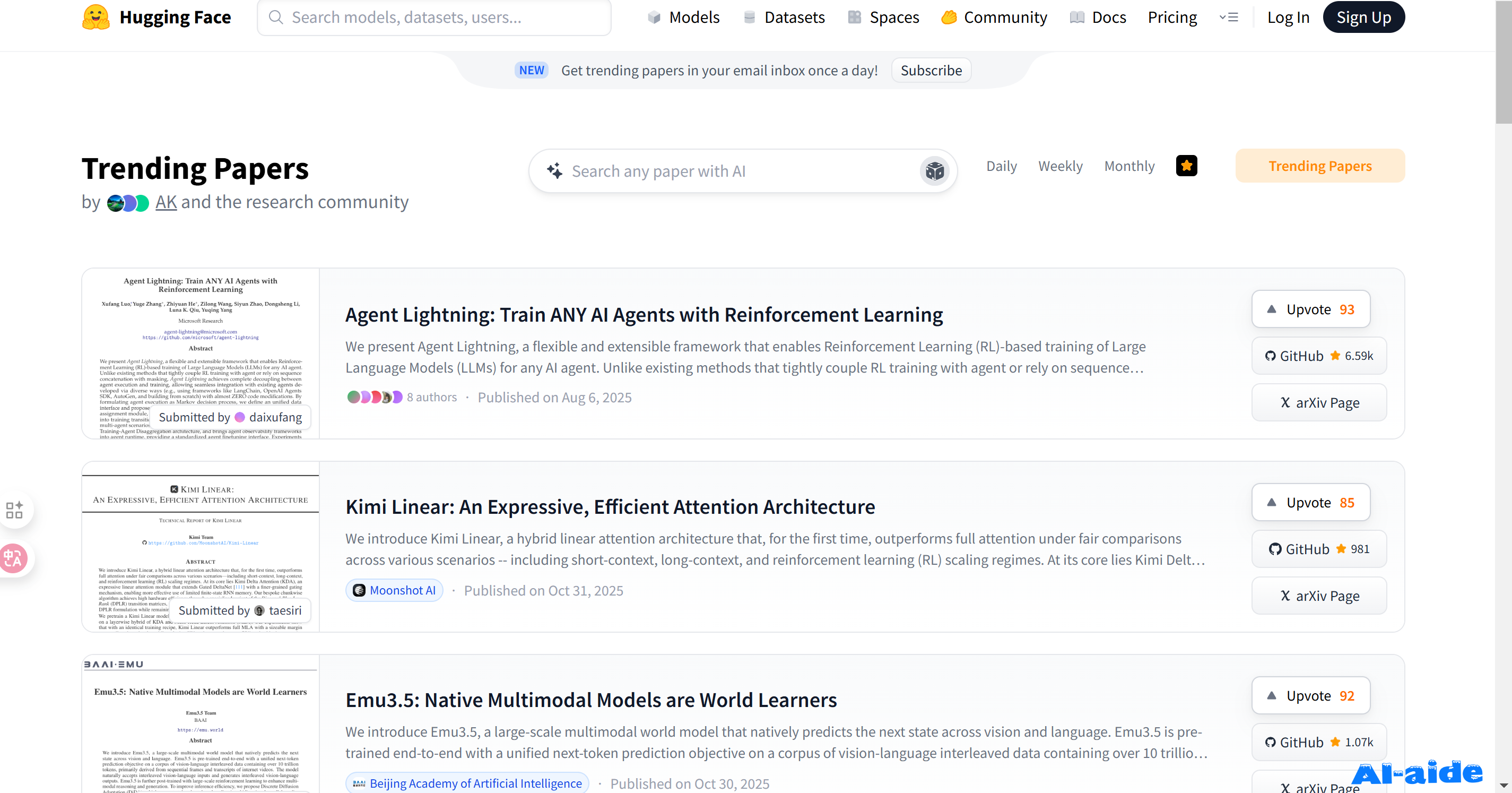Click the page vertical scrollbar thumb
Image resolution: width=1512 pixels, height=793 pixels.
(x=1503, y=62)
